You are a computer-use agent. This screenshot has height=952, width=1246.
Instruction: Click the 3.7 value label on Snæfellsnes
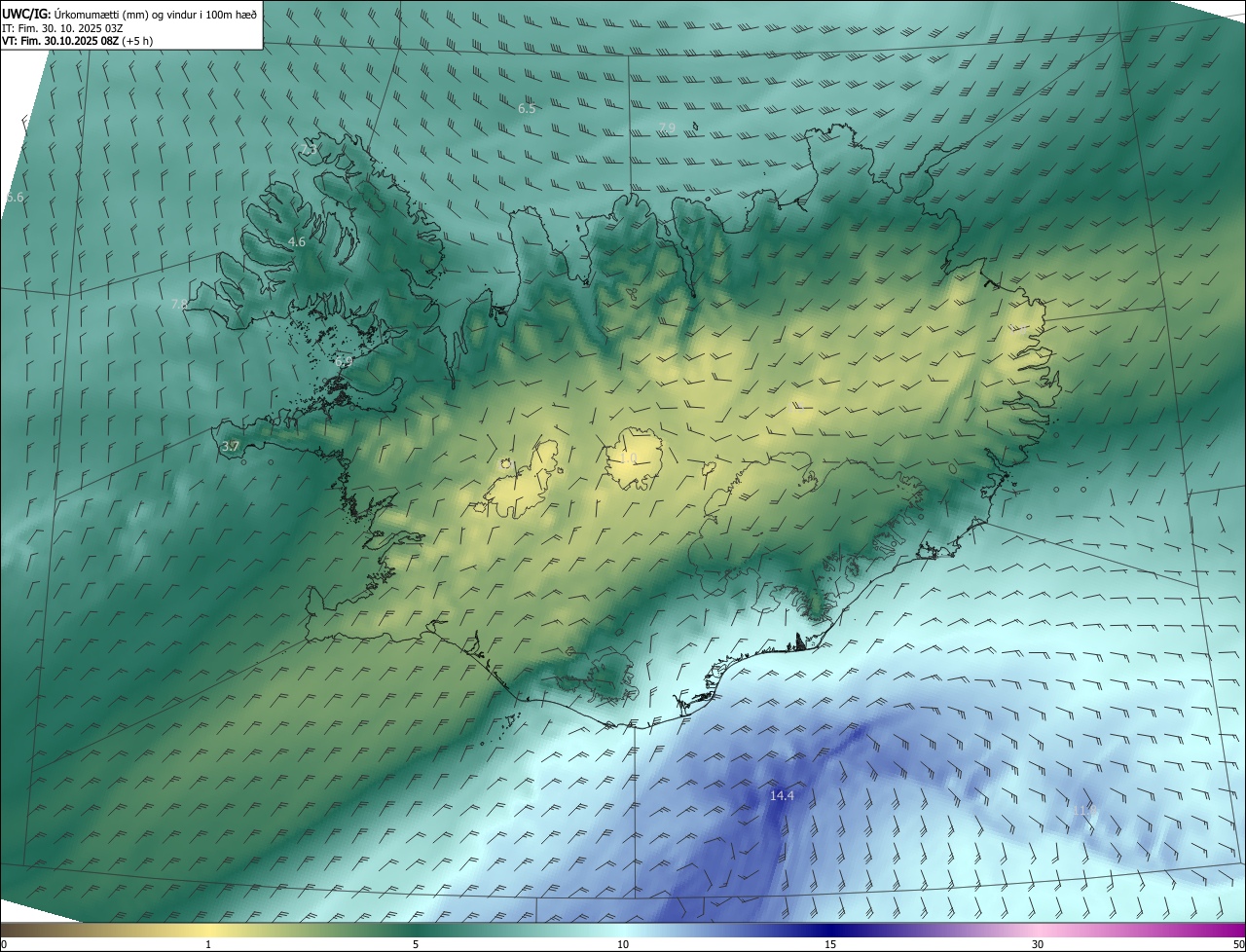tap(230, 446)
